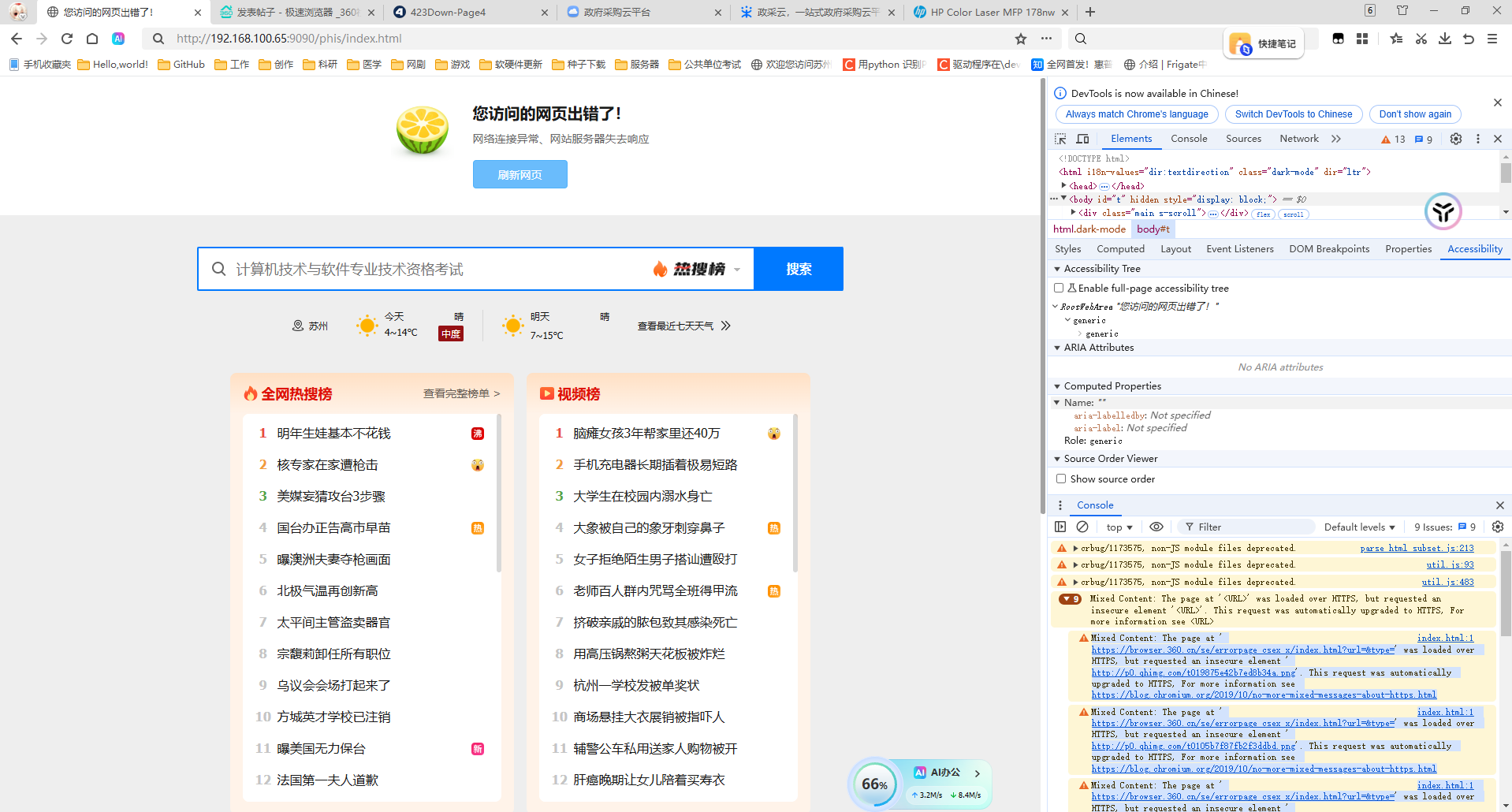The height and width of the screenshot is (812, 1512).
Task: Open parse_html_subset.js:213 source link
Action: point(1417,548)
